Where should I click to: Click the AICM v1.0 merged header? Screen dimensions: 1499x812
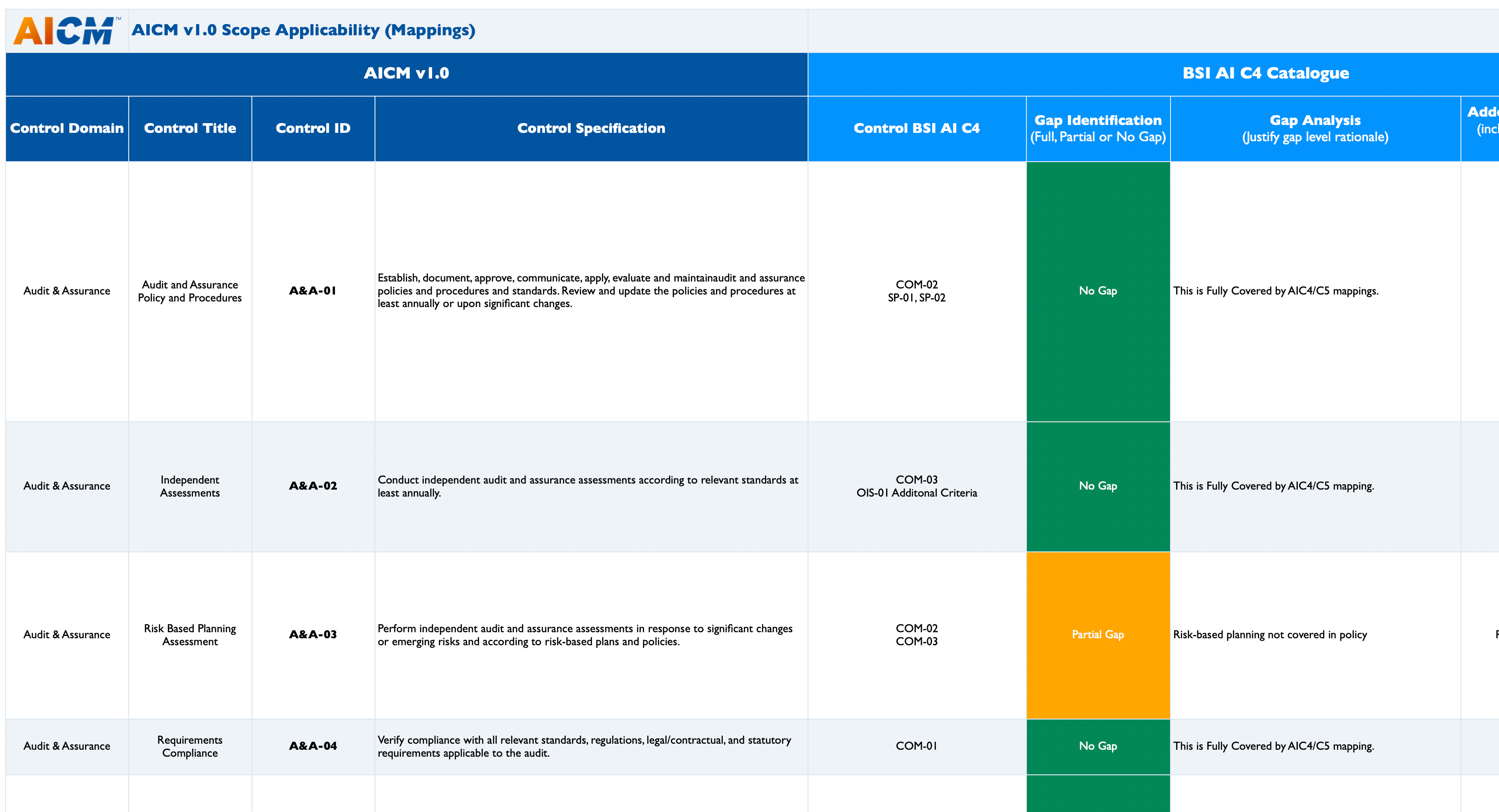[406, 74]
